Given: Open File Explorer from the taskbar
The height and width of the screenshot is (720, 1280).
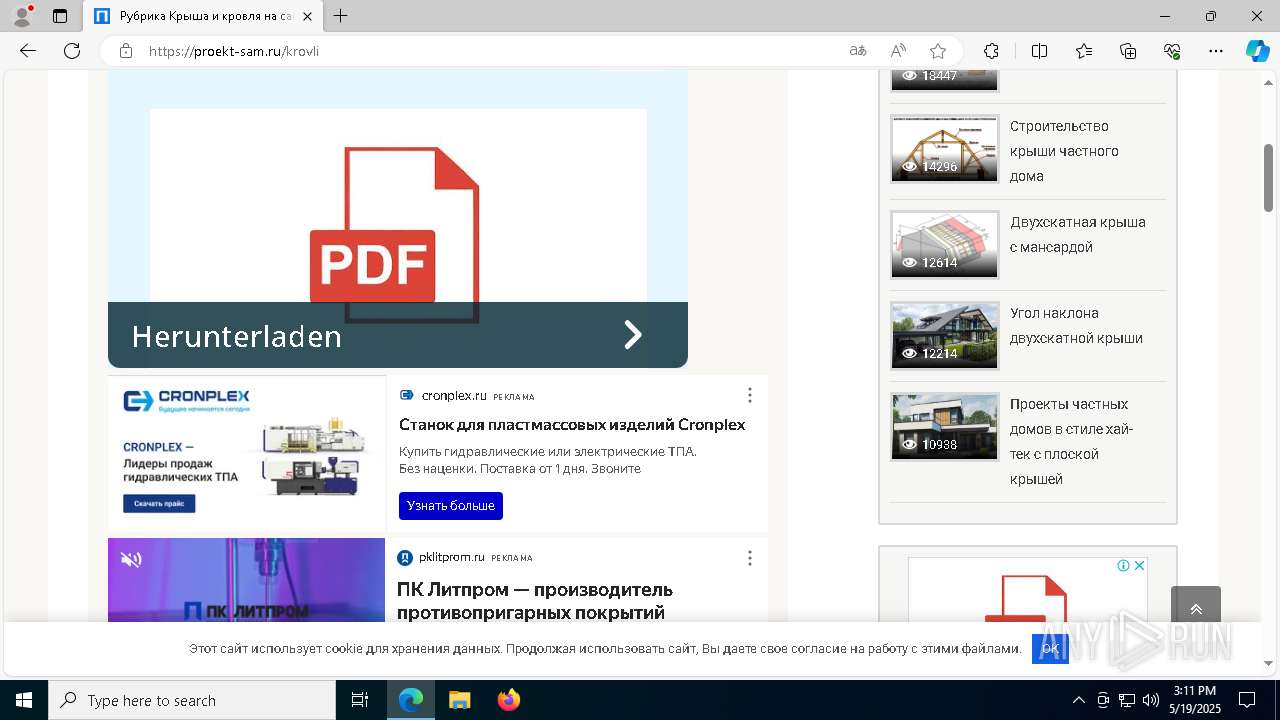Looking at the screenshot, I should coord(459,700).
